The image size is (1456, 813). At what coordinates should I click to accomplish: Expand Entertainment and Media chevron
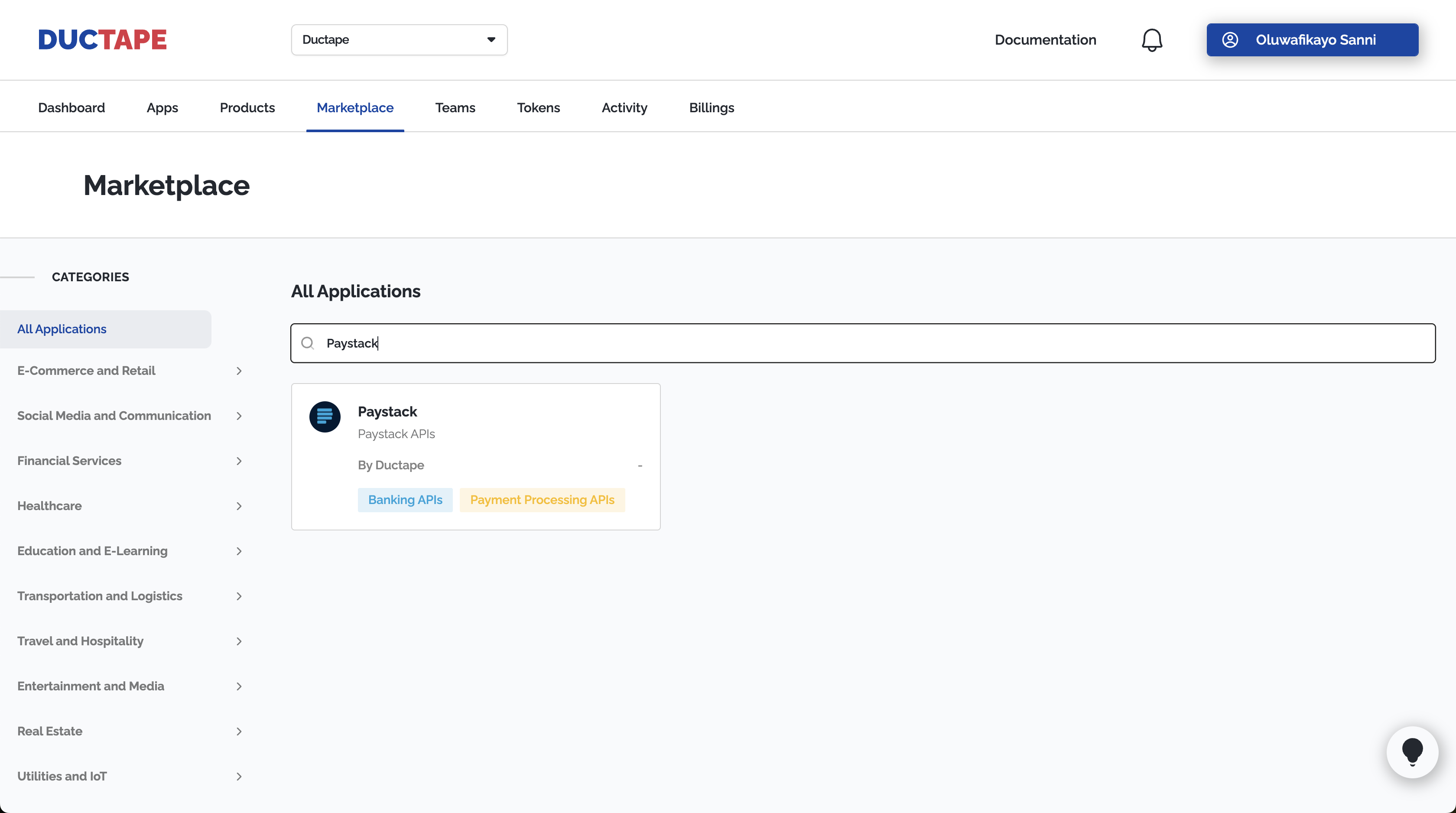point(239,686)
